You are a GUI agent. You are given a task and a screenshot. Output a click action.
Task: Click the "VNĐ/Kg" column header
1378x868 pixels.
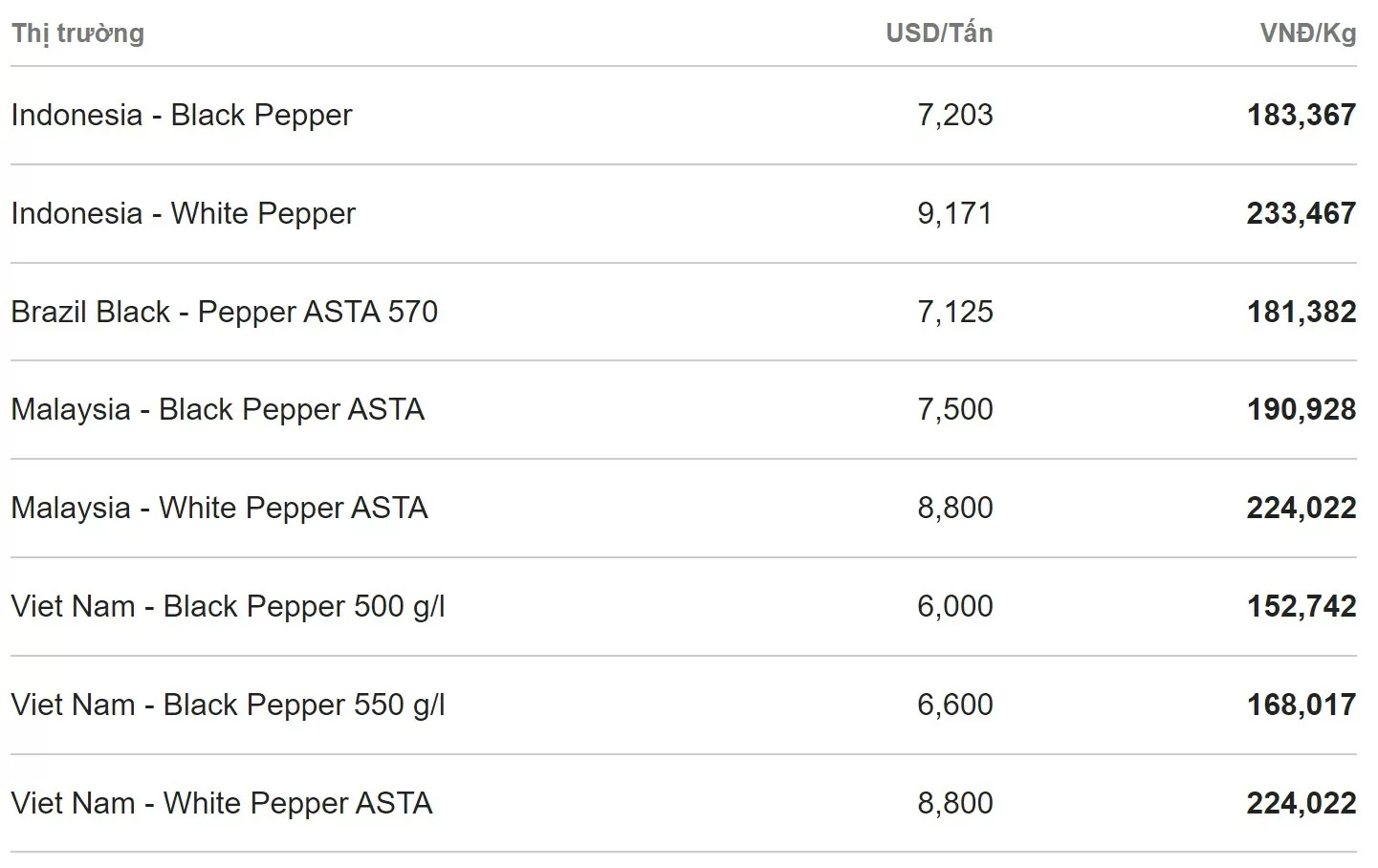(1307, 33)
